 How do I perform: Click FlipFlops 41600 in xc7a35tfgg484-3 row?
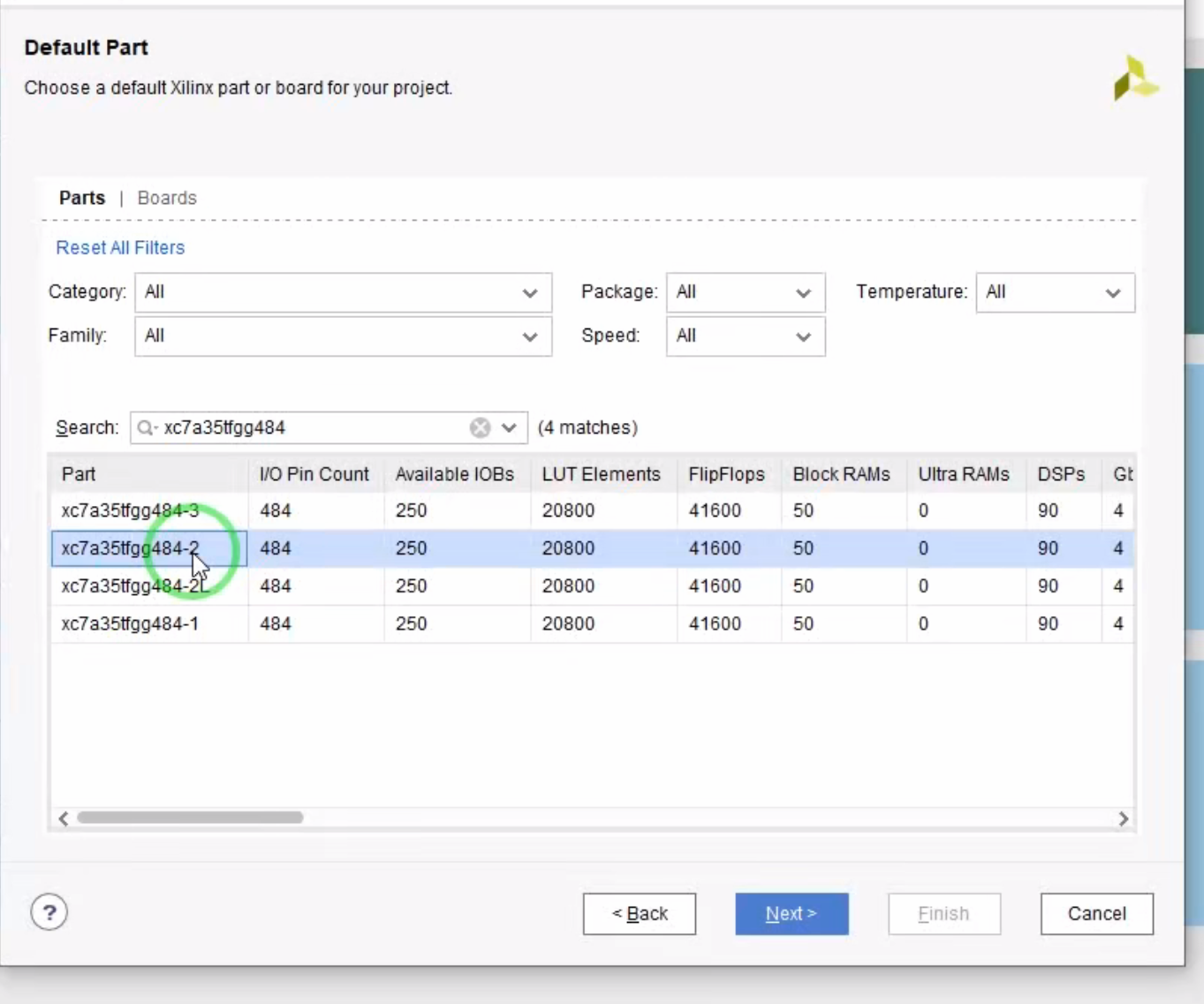pos(715,510)
